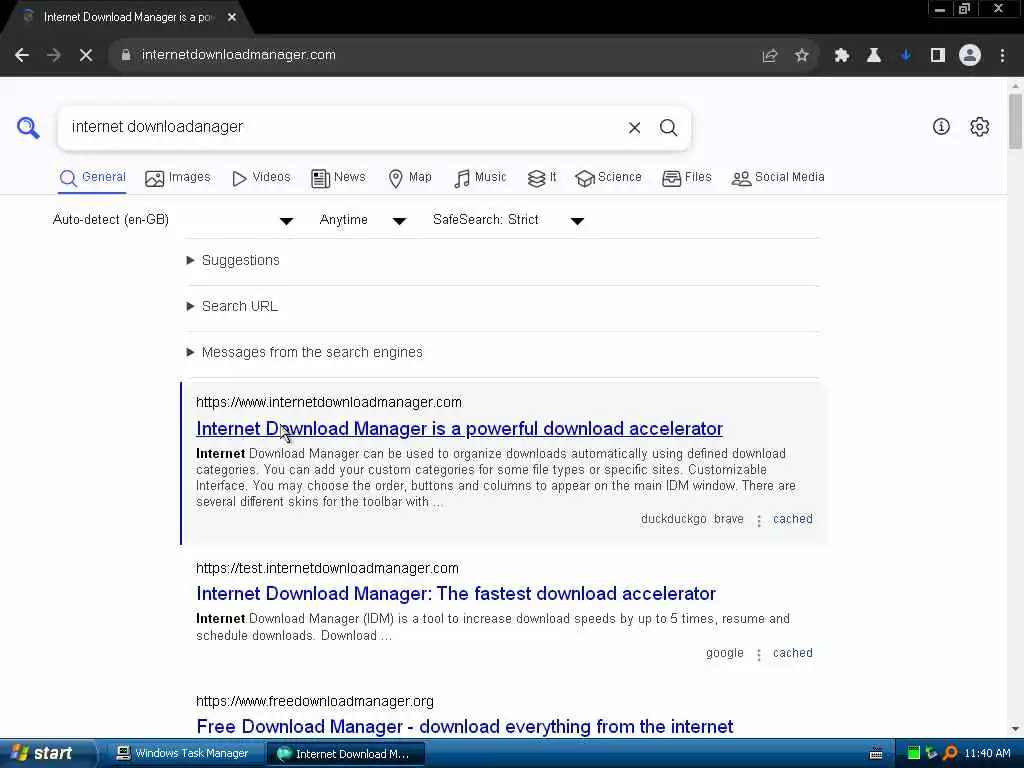Open the blue downloads arrow icon

[x=906, y=56]
